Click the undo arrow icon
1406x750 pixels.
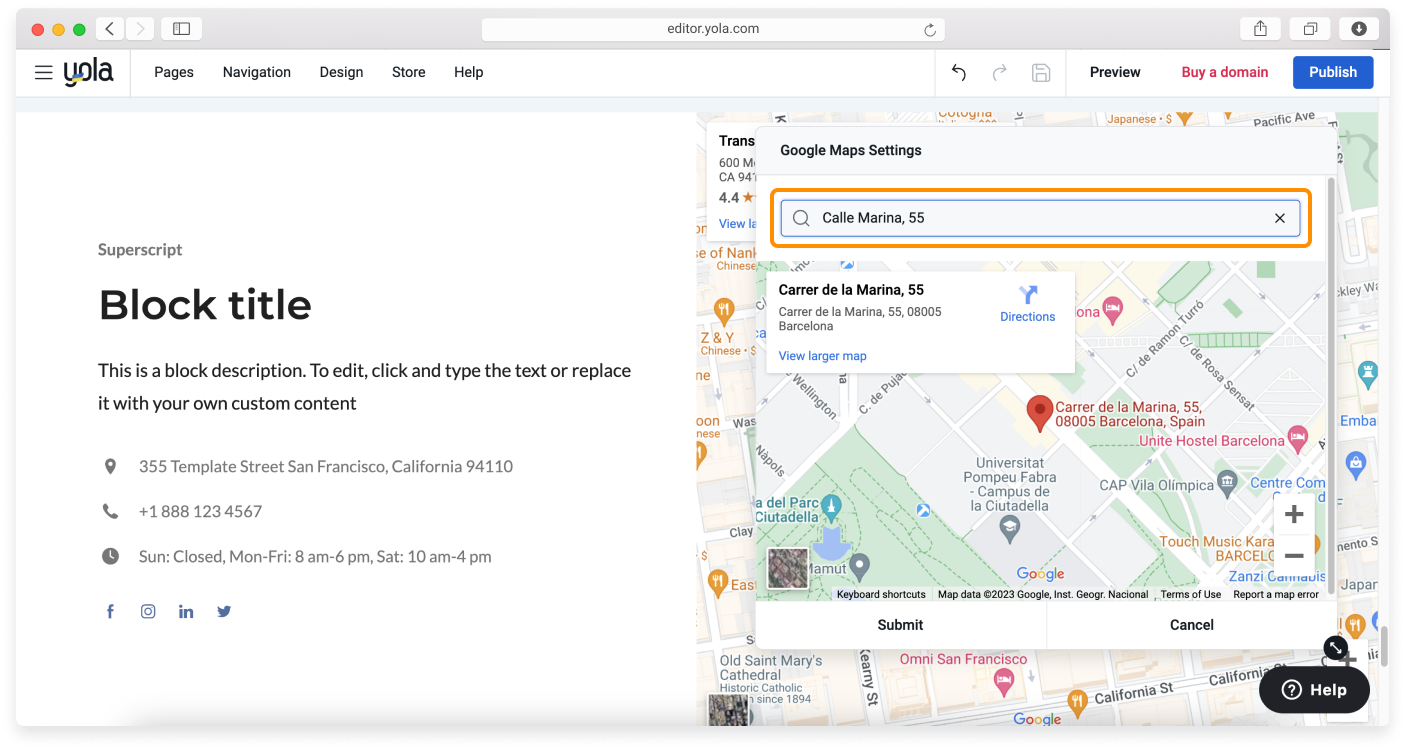tap(958, 72)
